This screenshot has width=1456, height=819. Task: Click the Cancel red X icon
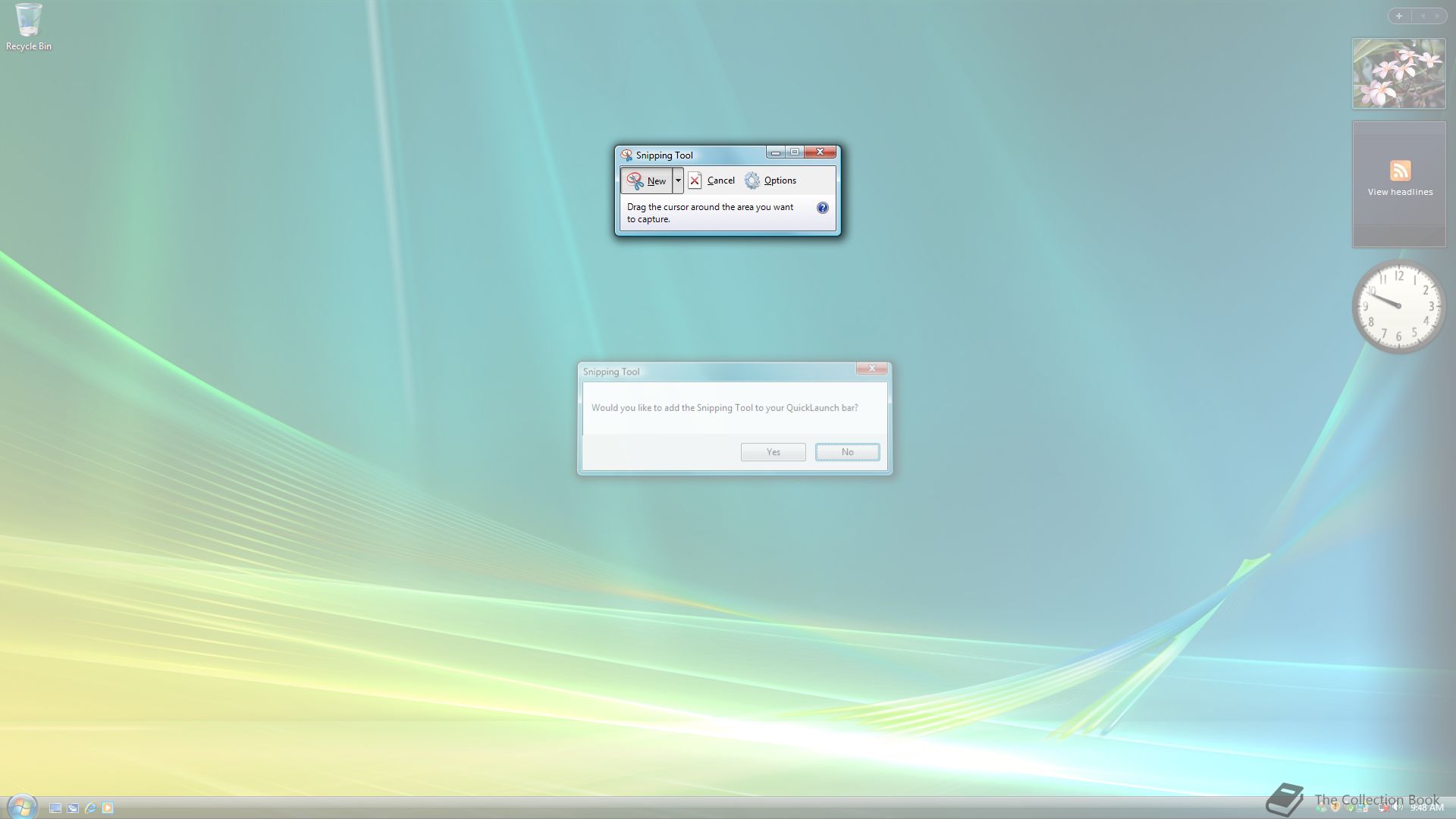click(x=695, y=180)
